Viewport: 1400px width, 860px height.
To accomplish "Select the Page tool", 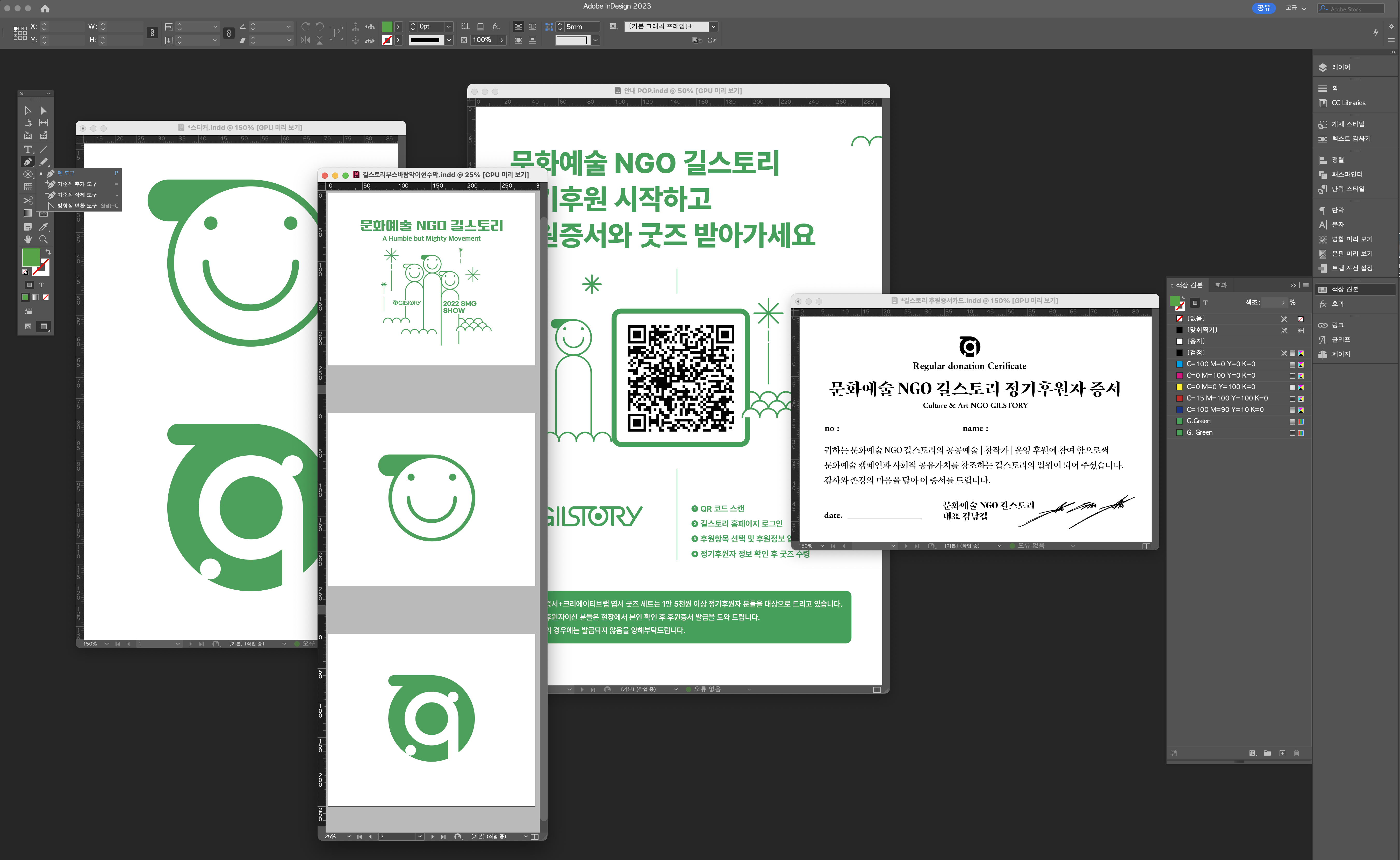I will 28,123.
